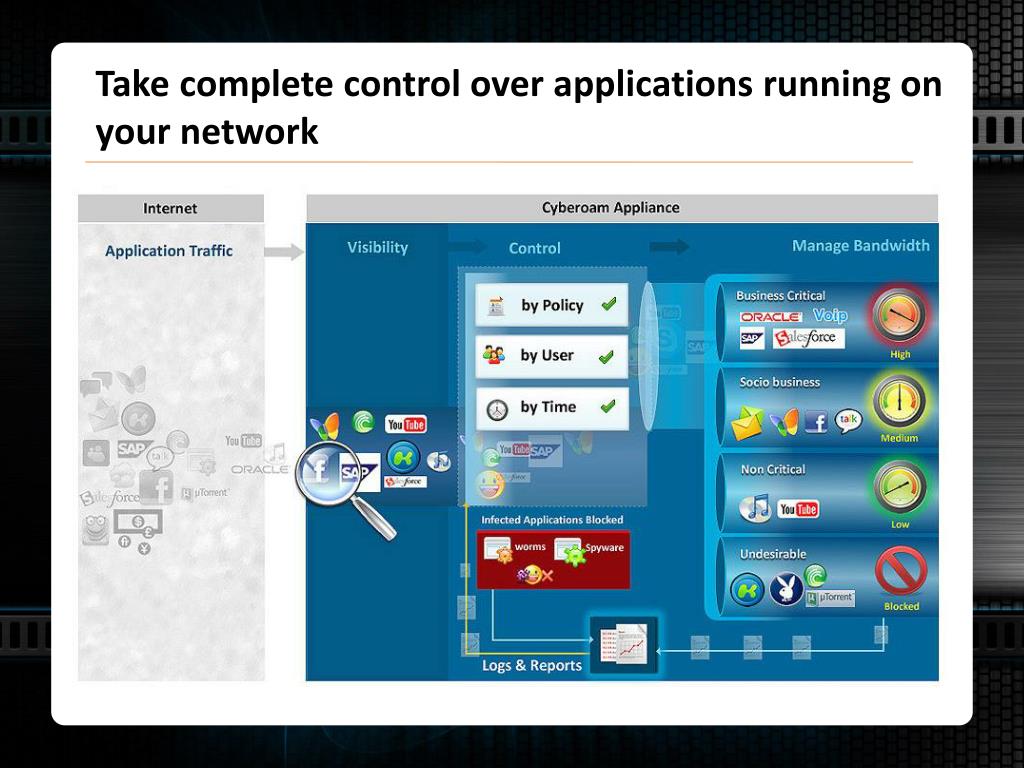Toggle the green check beside by Policy
This screenshot has width=1024, height=768.
[x=608, y=305]
